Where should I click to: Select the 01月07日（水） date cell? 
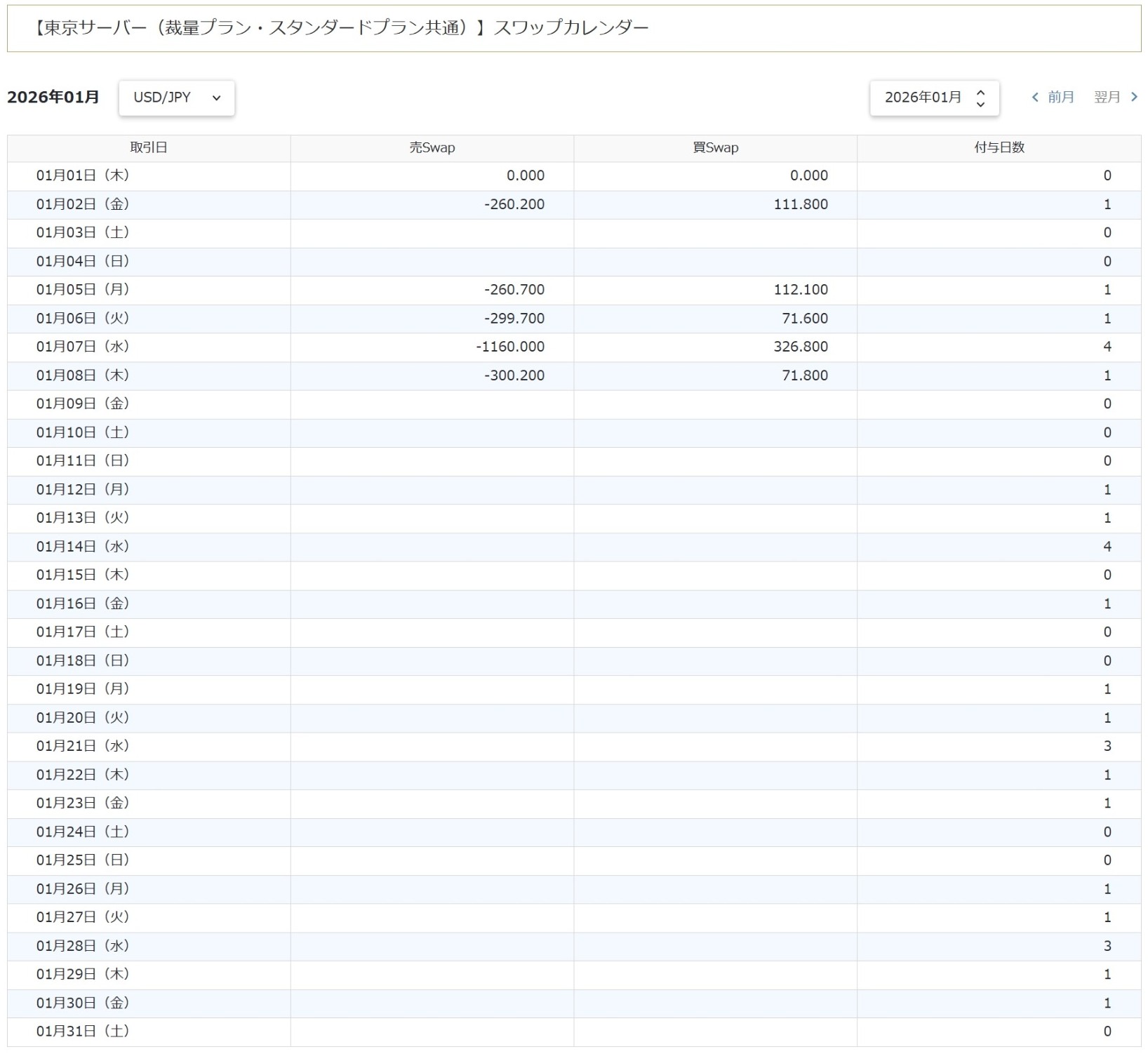(x=149, y=347)
